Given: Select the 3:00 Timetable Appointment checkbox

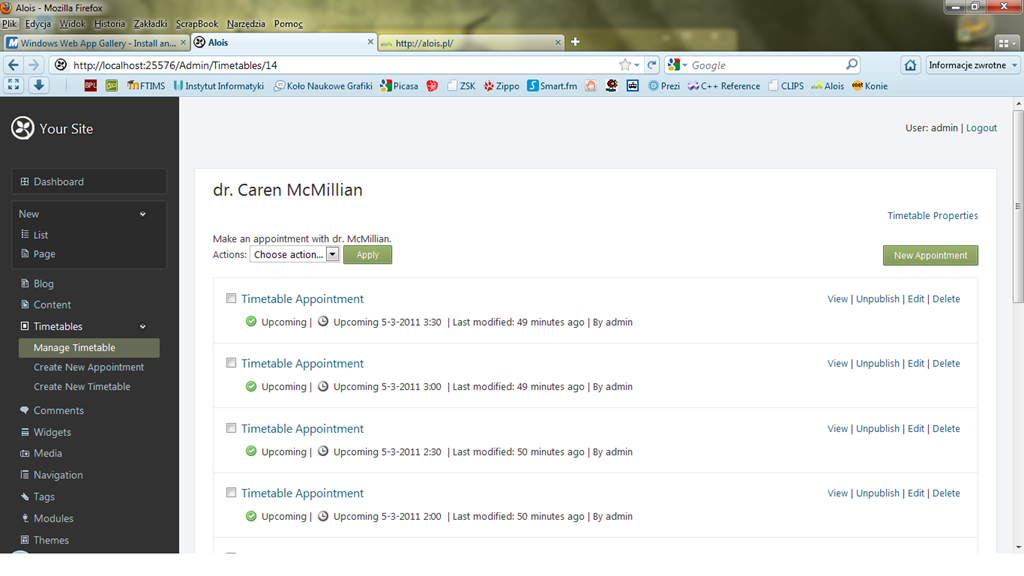Looking at the screenshot, I should pyautogui.click(x=231, y=363).
